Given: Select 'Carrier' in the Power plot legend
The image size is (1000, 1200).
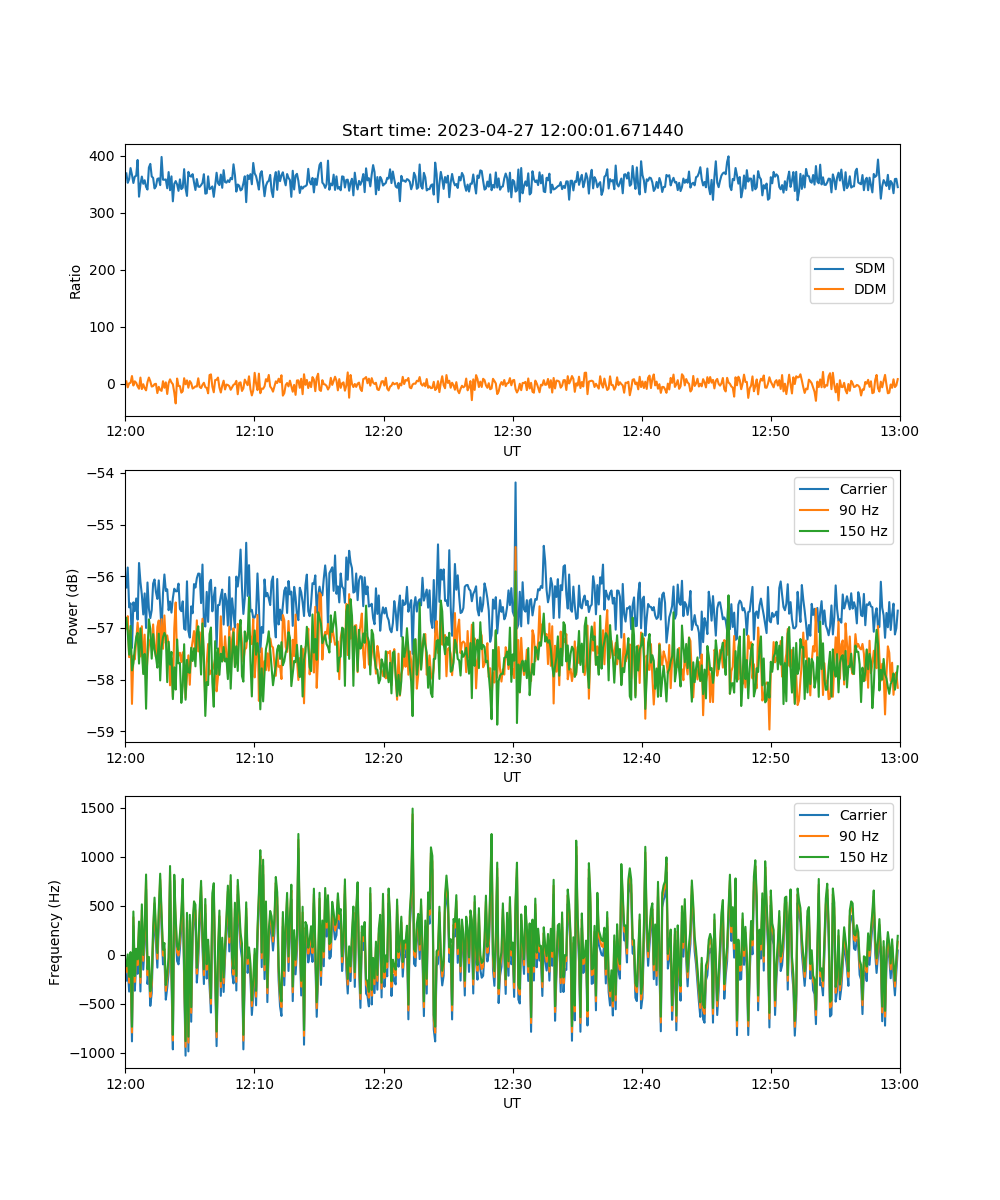Looking at the screenshot, I should click(x=863, y=489).
